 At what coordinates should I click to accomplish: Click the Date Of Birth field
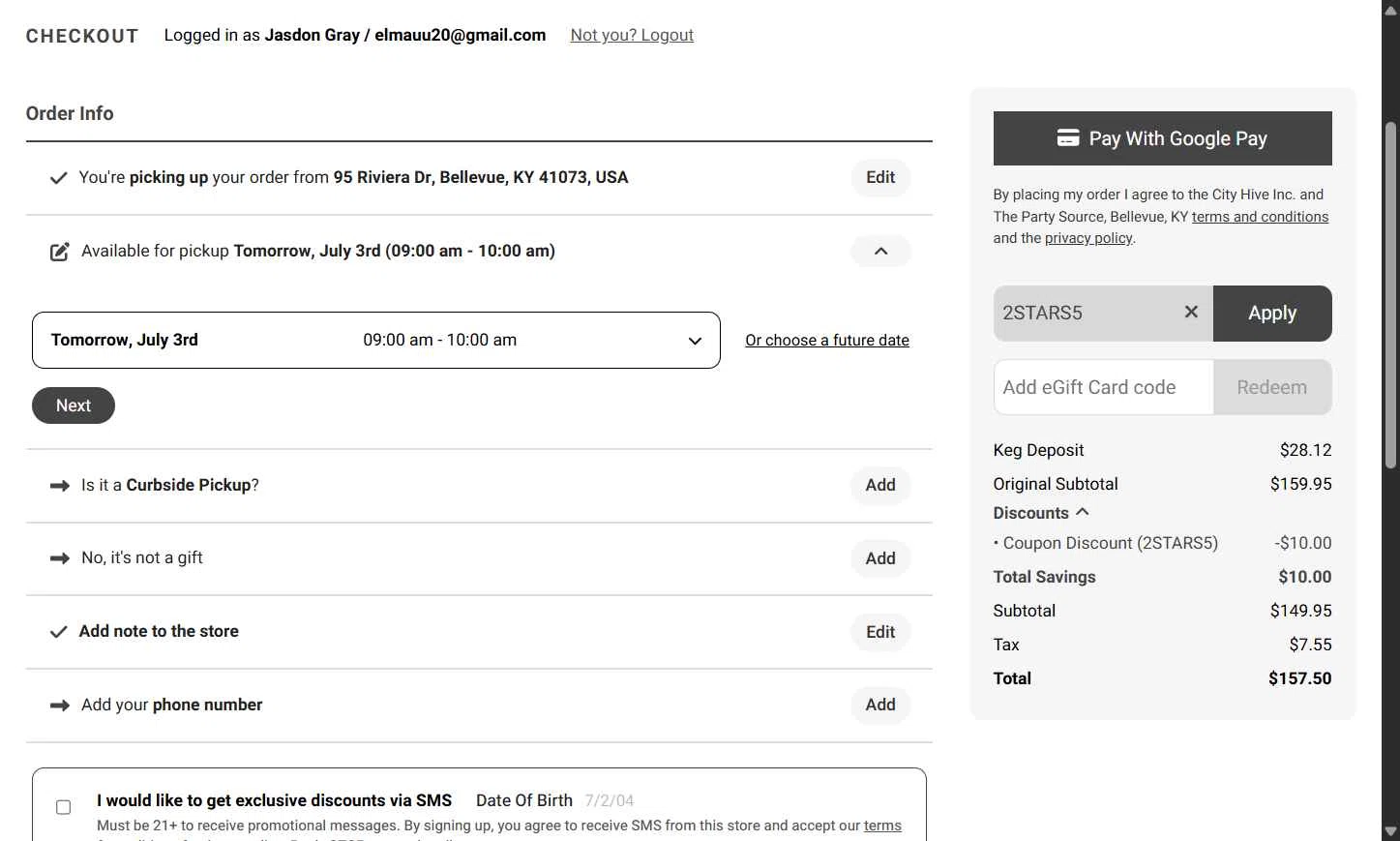[610, 800]
